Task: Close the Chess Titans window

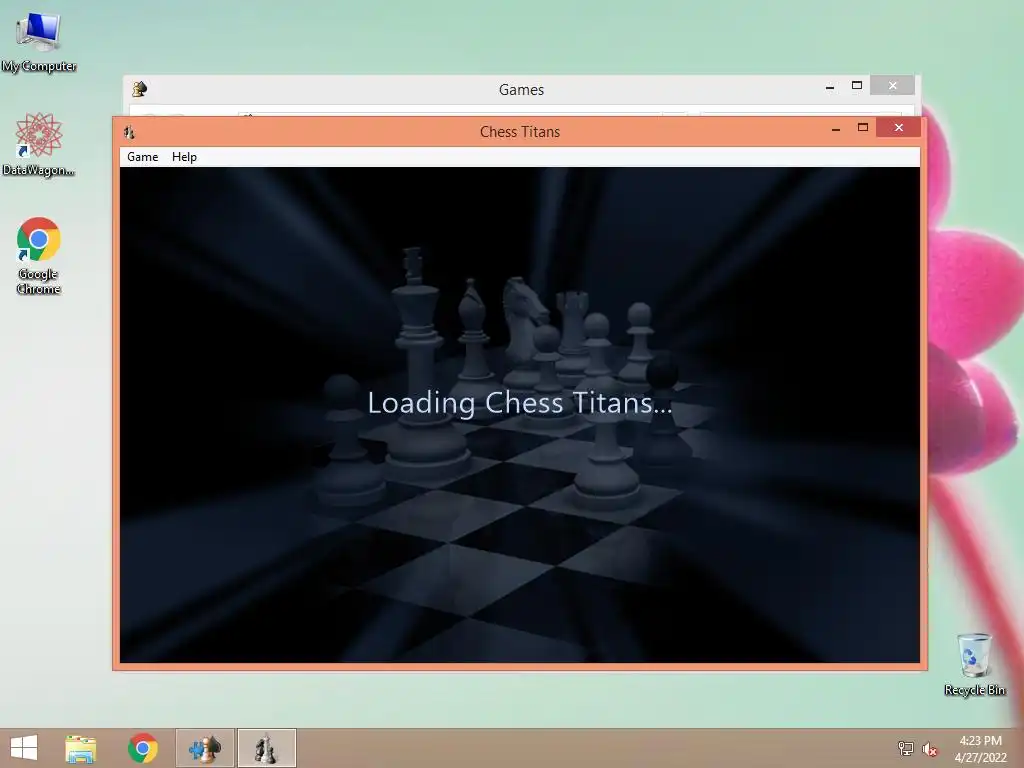Action: pos(899,128)
